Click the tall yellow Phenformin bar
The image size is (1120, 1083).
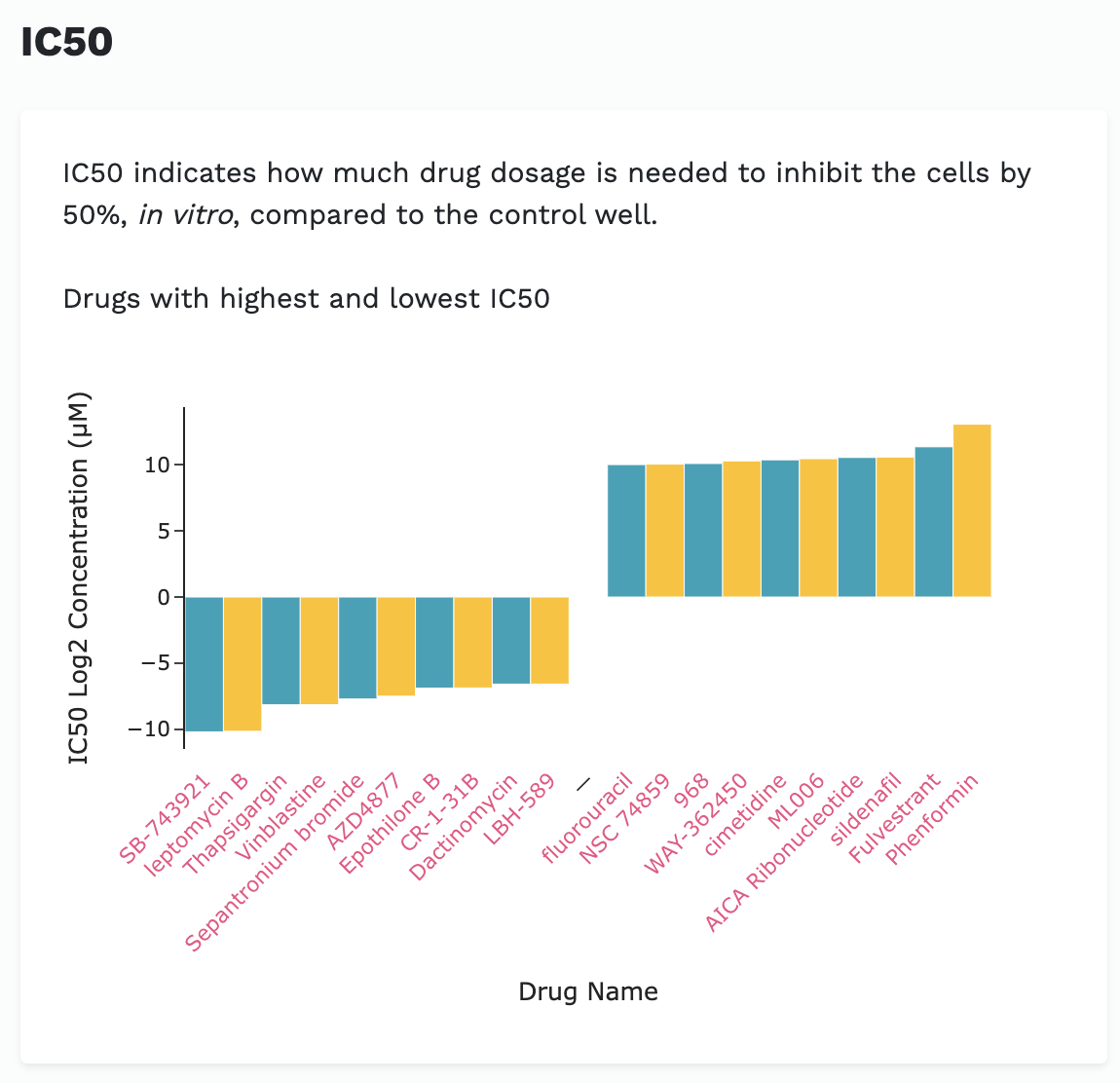tap(972, 510)
